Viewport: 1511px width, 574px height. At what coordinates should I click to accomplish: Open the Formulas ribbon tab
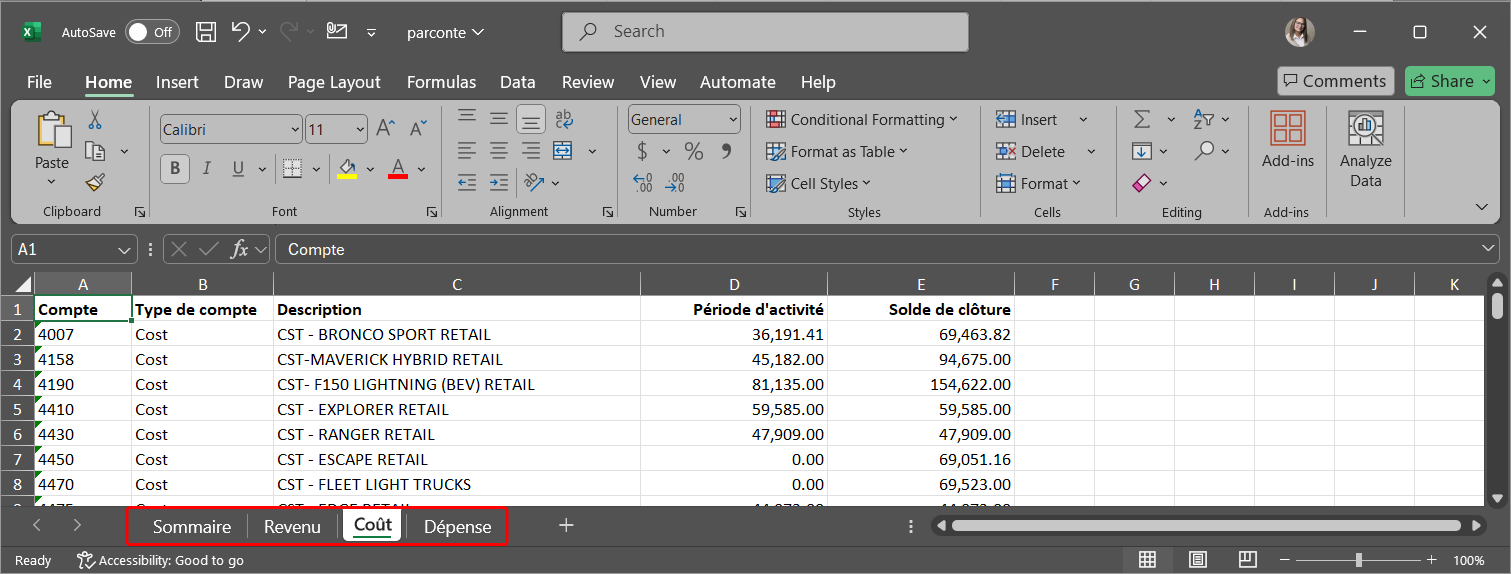click(x=441, y=82)
